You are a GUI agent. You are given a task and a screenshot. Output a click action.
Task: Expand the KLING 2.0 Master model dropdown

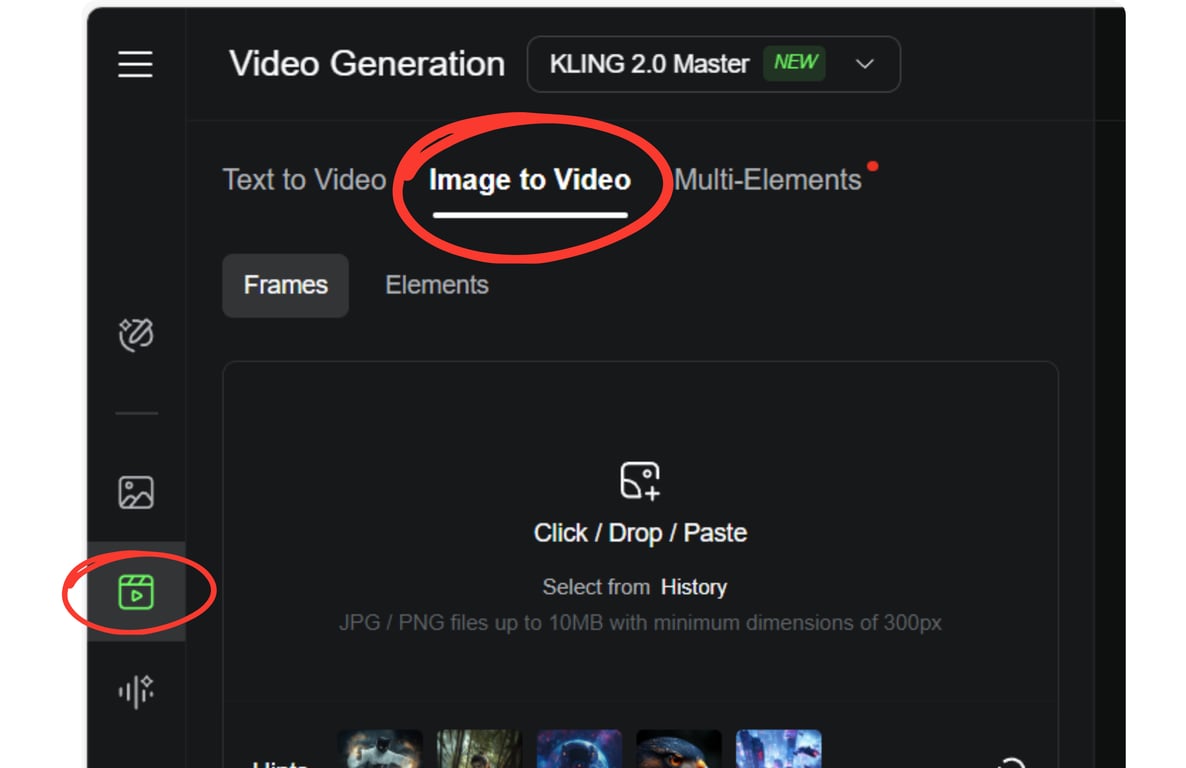713,64
